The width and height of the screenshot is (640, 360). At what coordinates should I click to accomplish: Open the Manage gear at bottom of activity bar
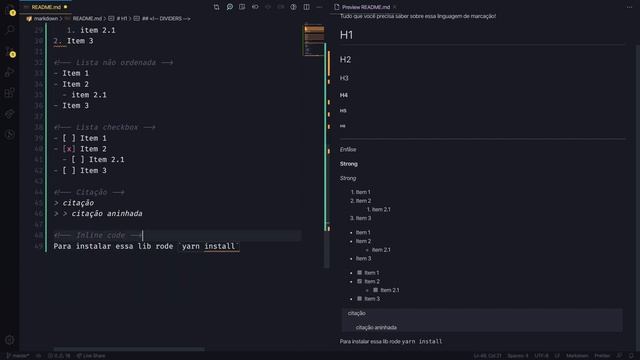click(10, 340)
